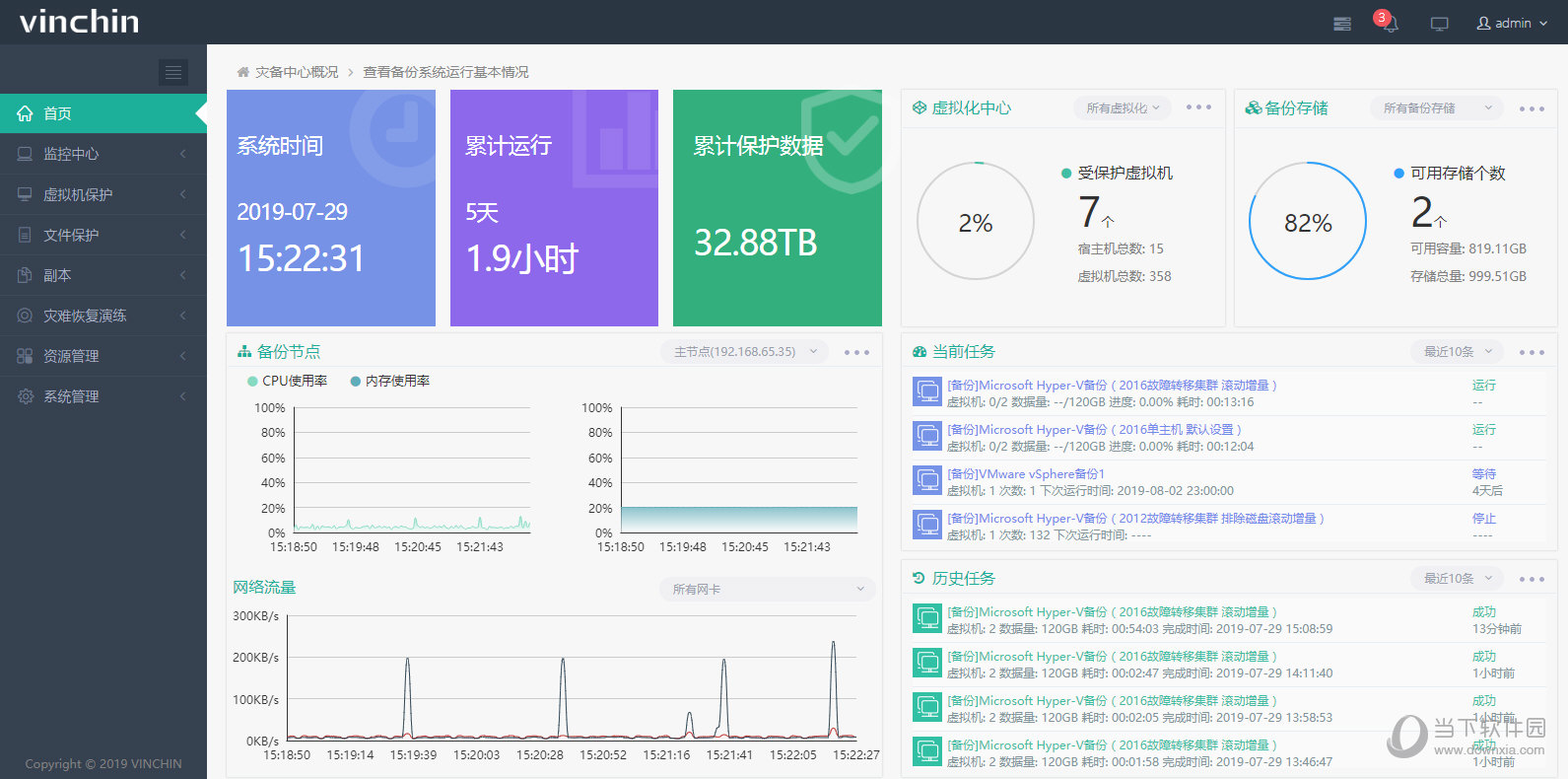Click the 累计保护数据 32.88TB card

click(x=778, y=208)
